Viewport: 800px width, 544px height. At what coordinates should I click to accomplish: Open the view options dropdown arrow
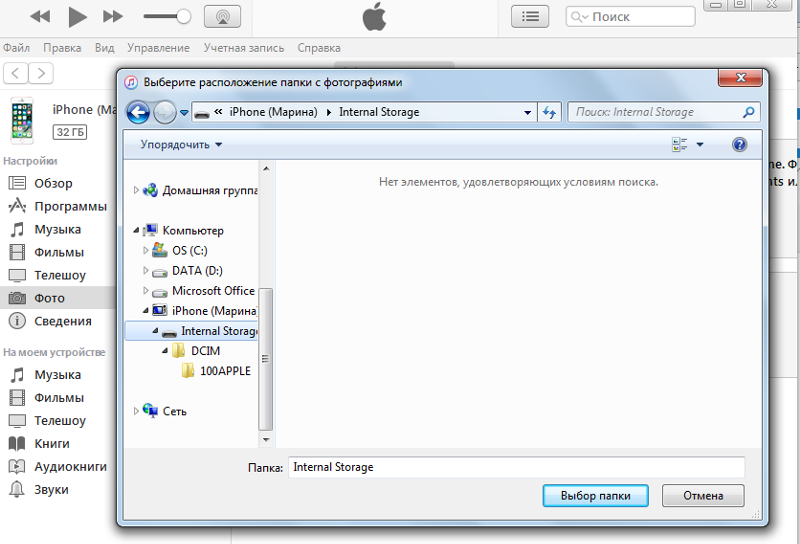(700, 145)
